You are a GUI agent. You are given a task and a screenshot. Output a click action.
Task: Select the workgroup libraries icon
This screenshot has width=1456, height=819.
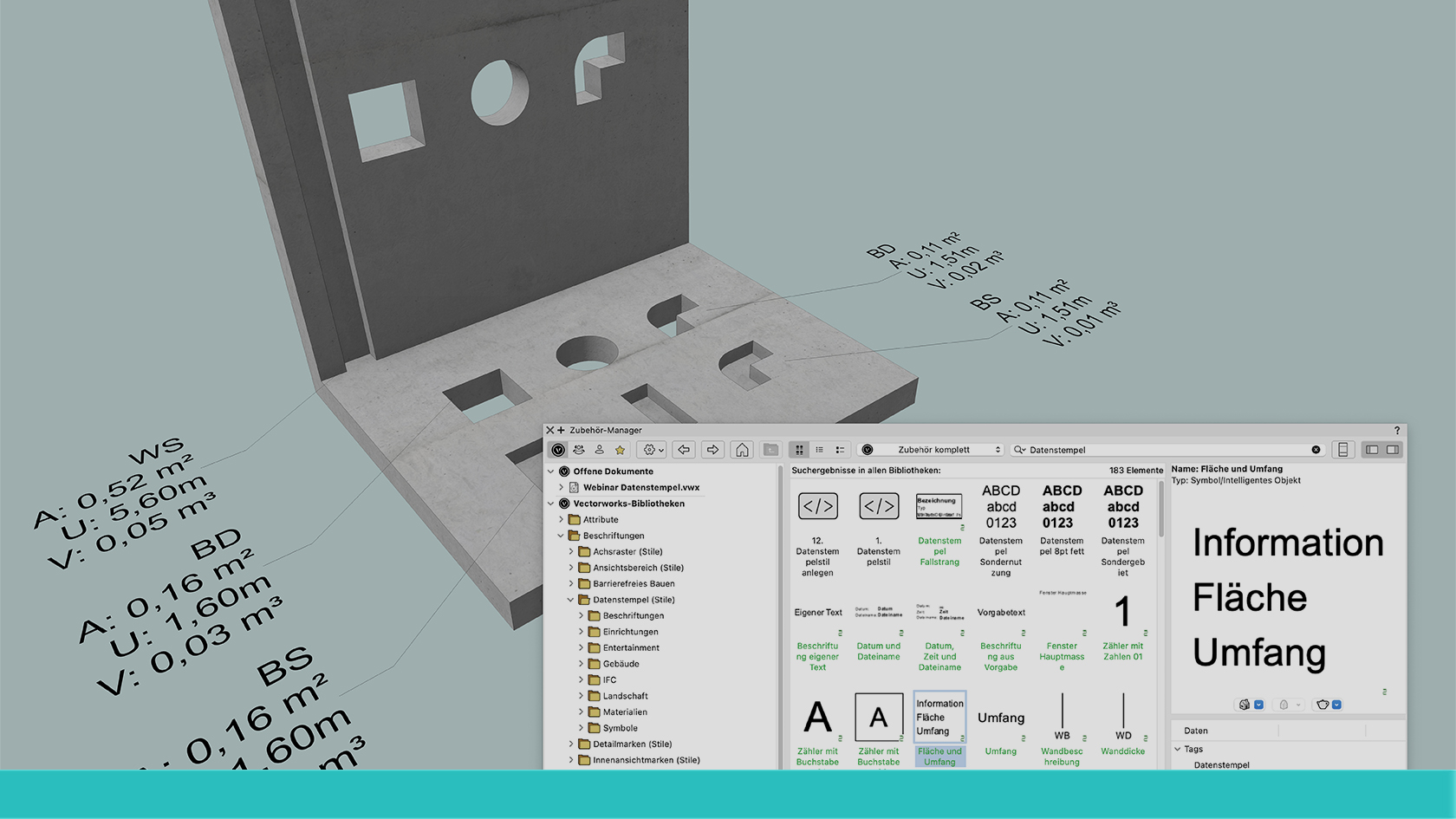pos(579,450)
